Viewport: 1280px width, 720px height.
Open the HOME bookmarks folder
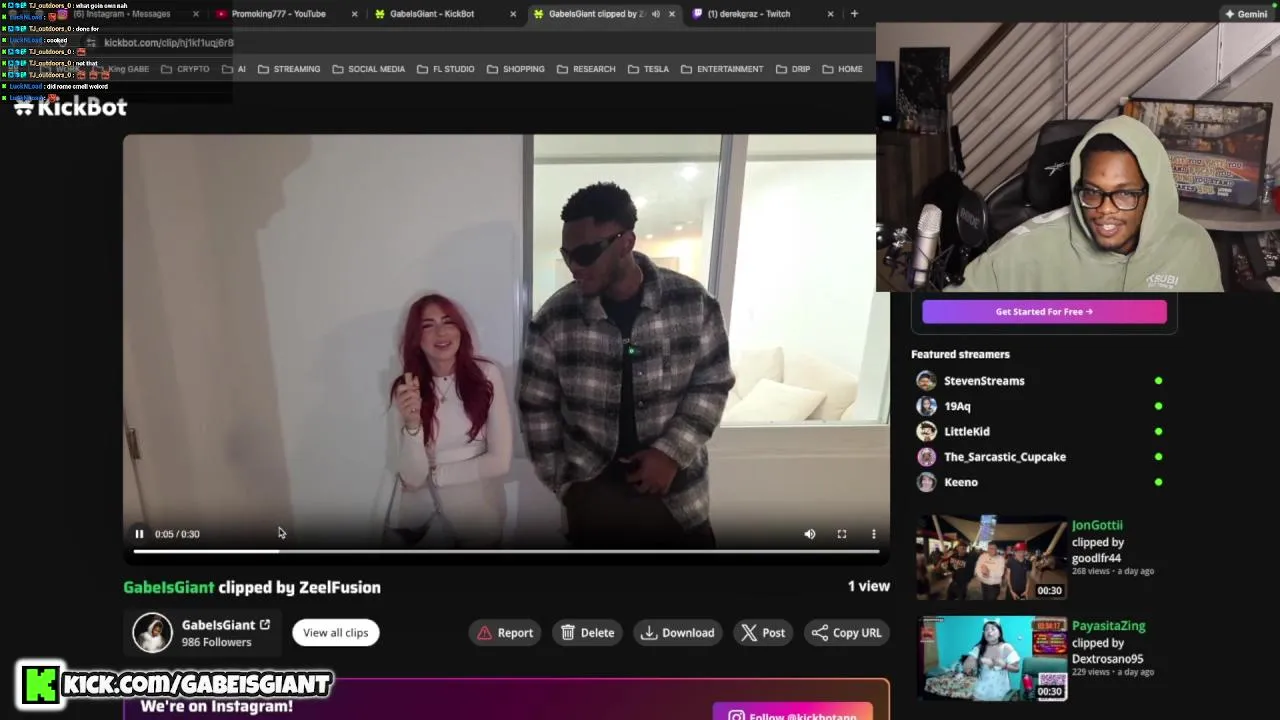[x=842, y=69]
